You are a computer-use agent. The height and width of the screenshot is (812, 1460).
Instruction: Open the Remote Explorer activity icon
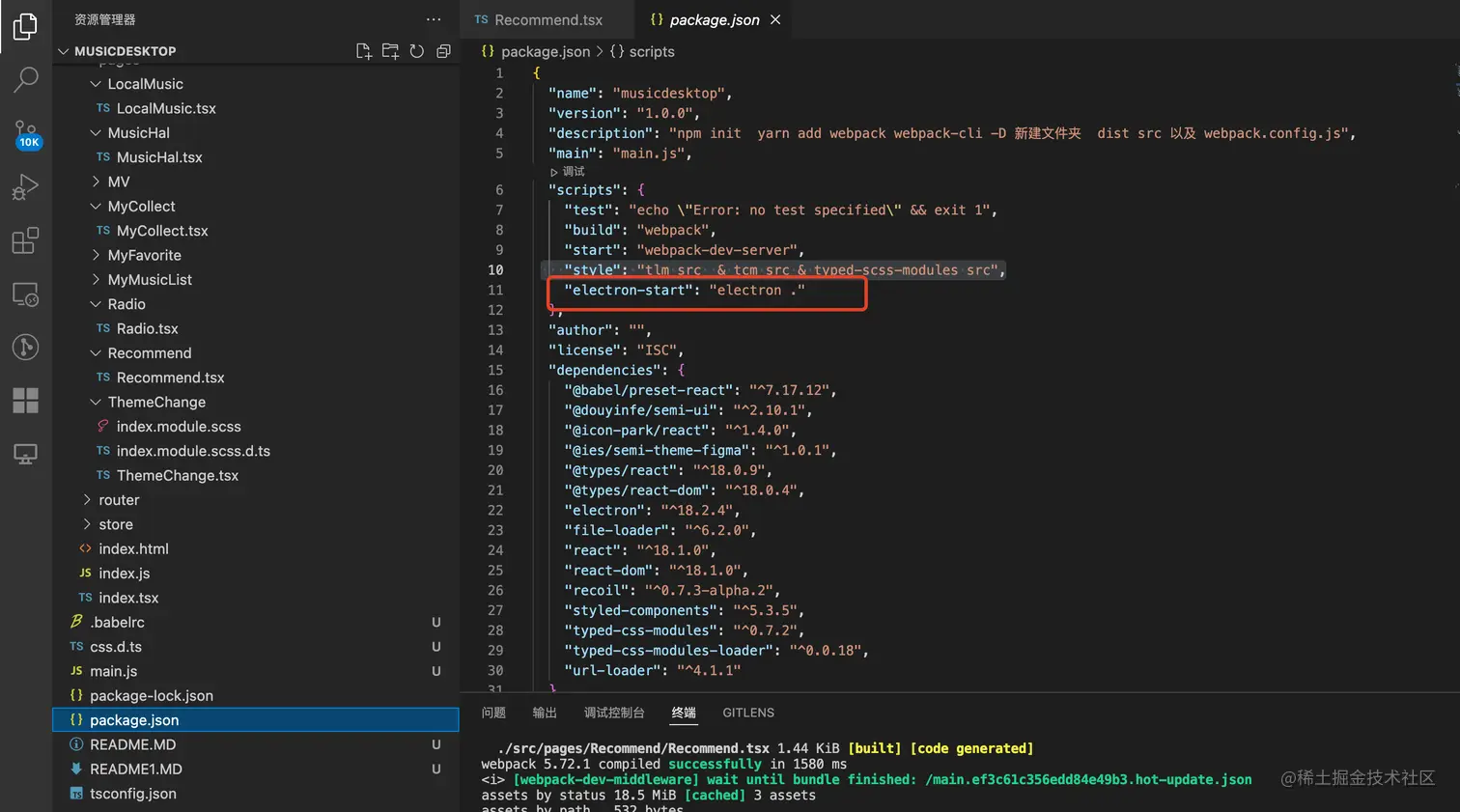coord(25,294)
